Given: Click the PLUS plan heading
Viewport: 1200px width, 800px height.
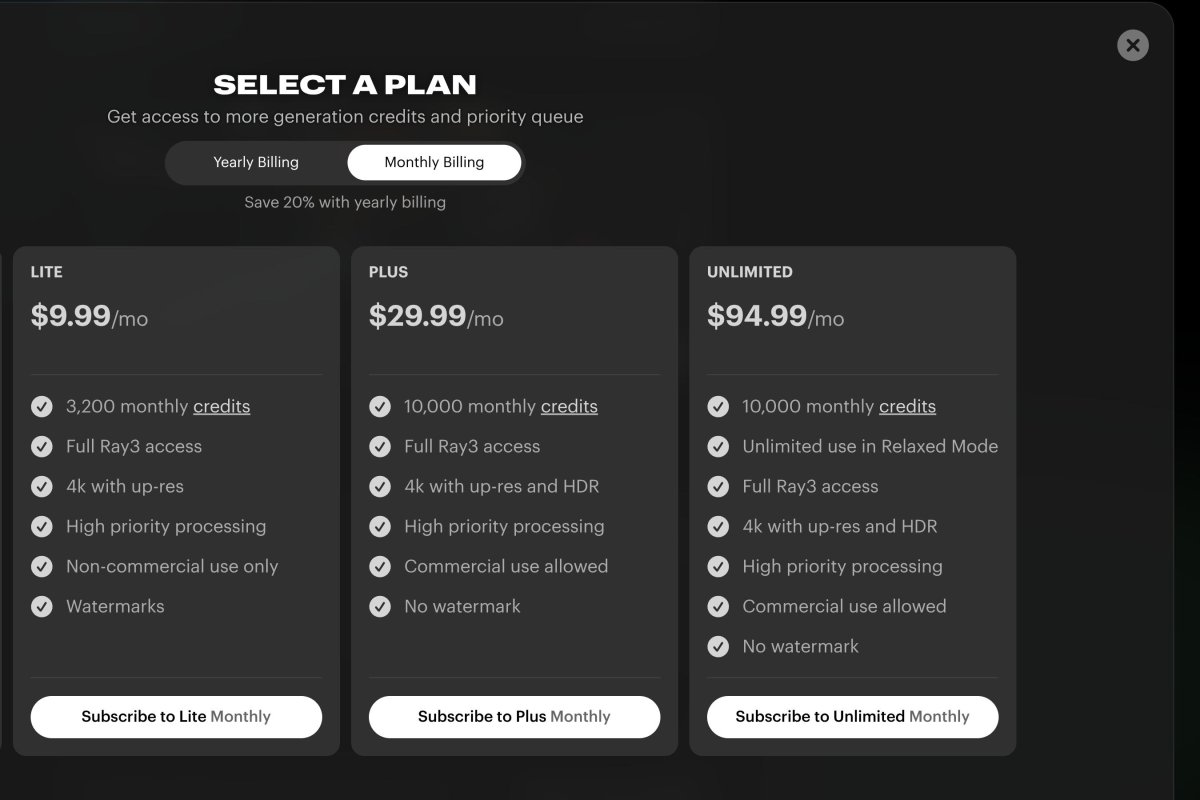Looking at the screenshot, I should pos(388,272).
